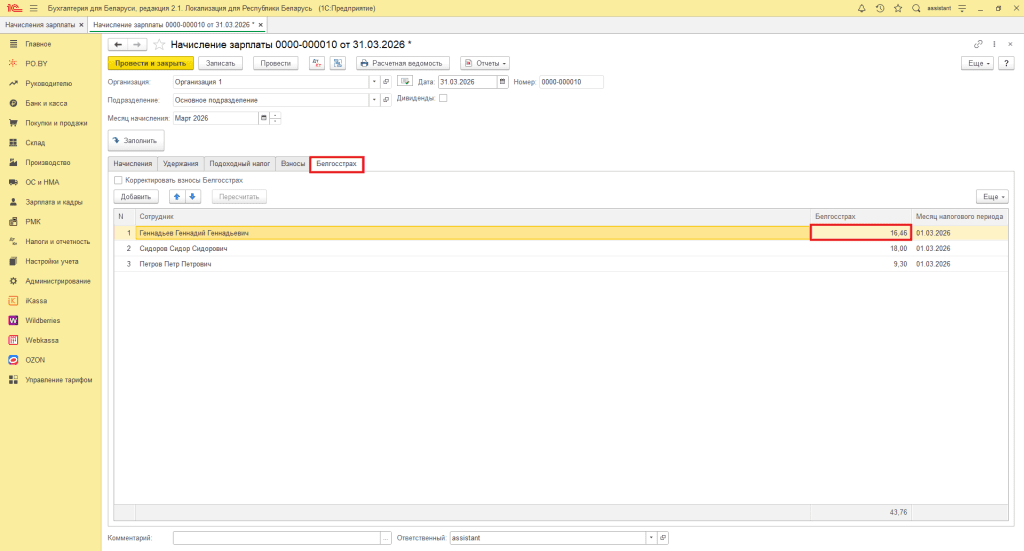Screen dimensions: 1024x551
Task: Switch to Подоходный налог tab
Action: pos(240,164)
